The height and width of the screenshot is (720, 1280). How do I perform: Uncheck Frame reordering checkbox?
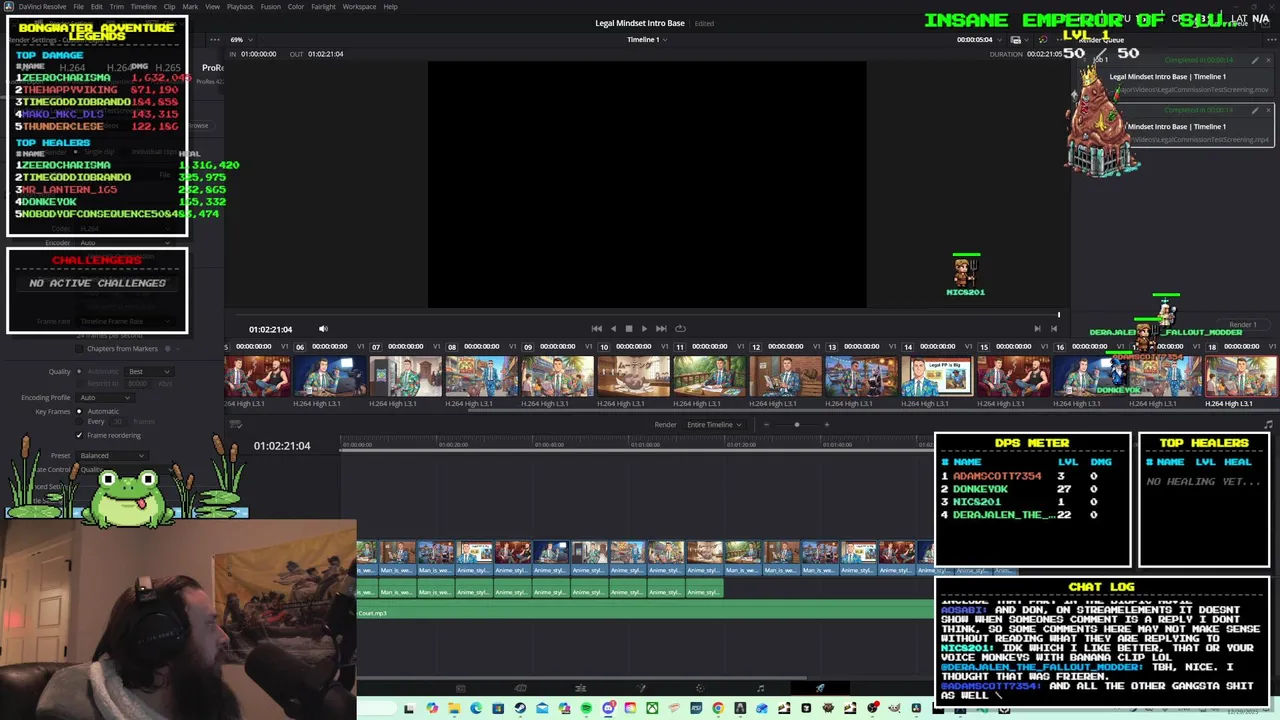[79, 435]
